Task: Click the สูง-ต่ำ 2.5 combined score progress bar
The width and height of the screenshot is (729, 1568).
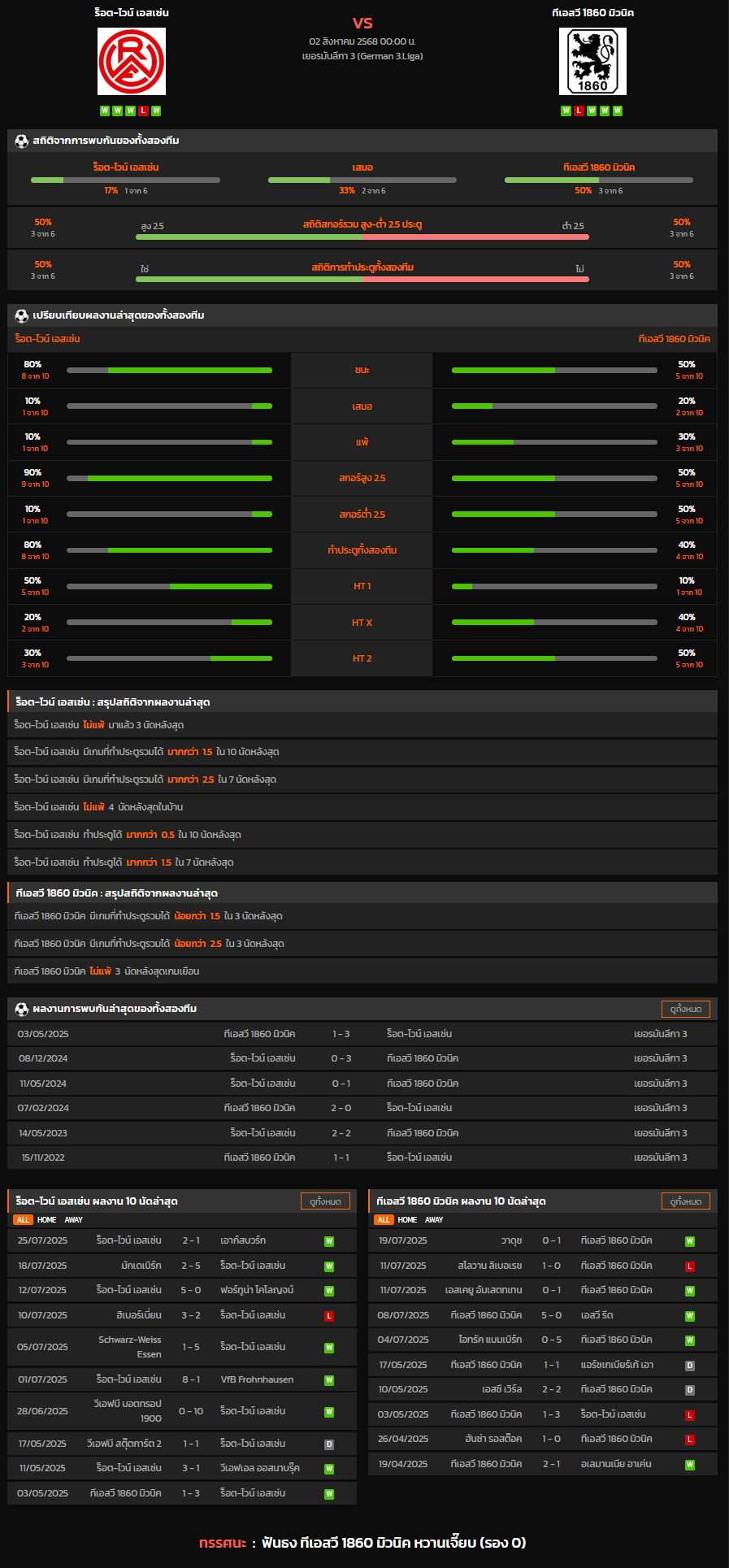Action: (x=362, y=237)
